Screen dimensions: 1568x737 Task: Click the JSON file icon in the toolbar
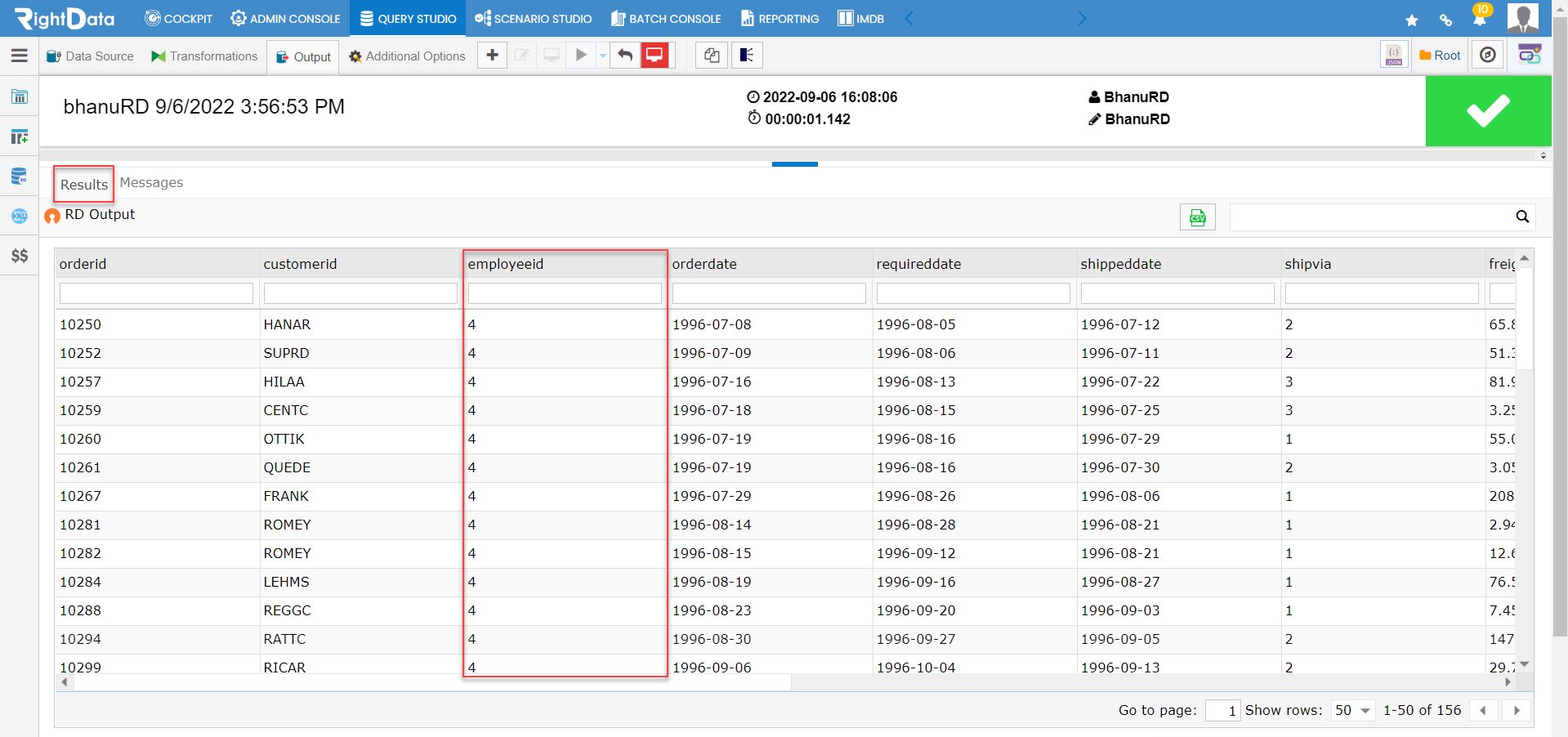pos(1394,55)
